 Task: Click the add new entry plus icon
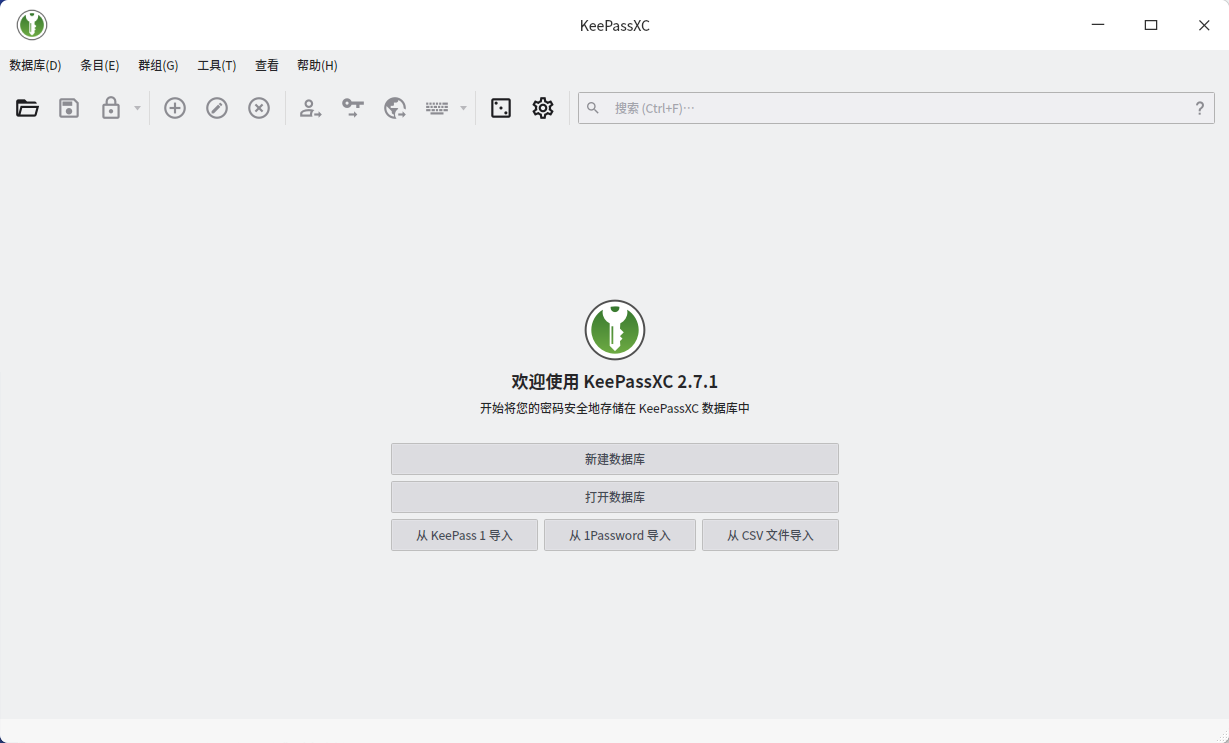[x=175, y=108]
